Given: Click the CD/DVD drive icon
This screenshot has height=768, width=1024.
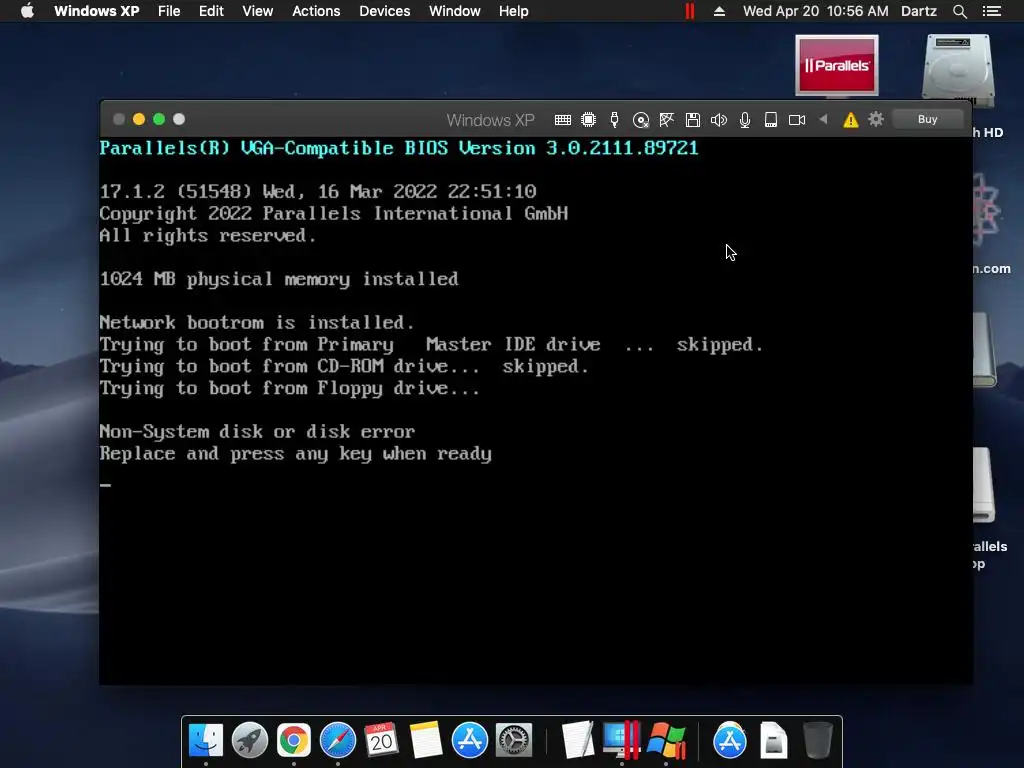Looking at the screenshot, I should 641,120.
